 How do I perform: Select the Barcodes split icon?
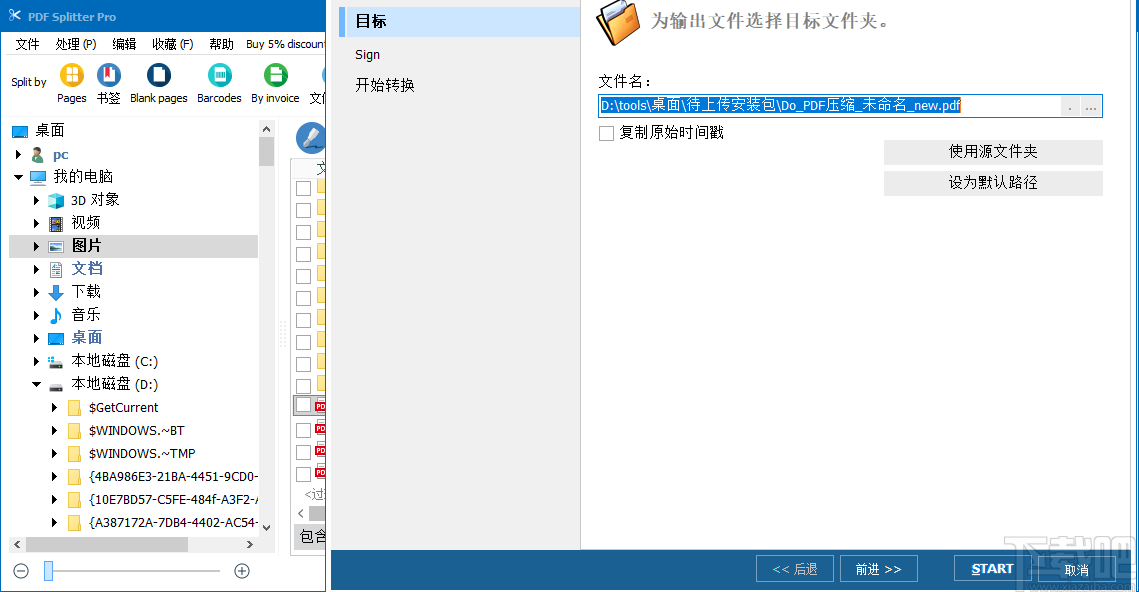click(218, 76)
